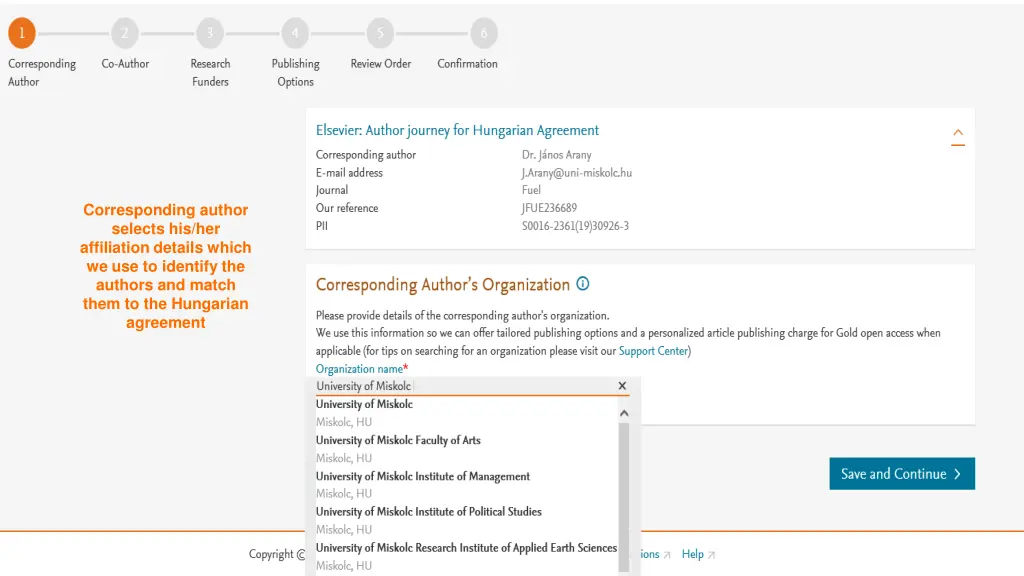This screenshot has width=1024, height=576.
Task: Open the Support Center link
Action: click(653, 351)
